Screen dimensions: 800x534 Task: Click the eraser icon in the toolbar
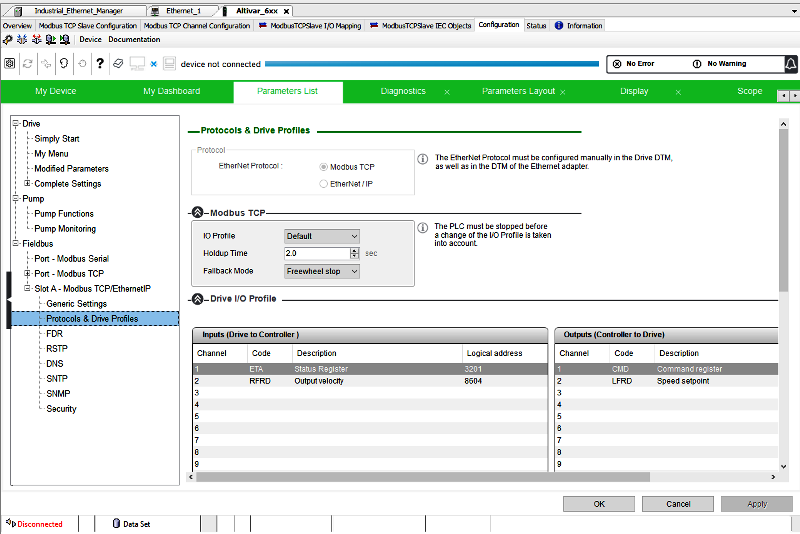point(118,63)
